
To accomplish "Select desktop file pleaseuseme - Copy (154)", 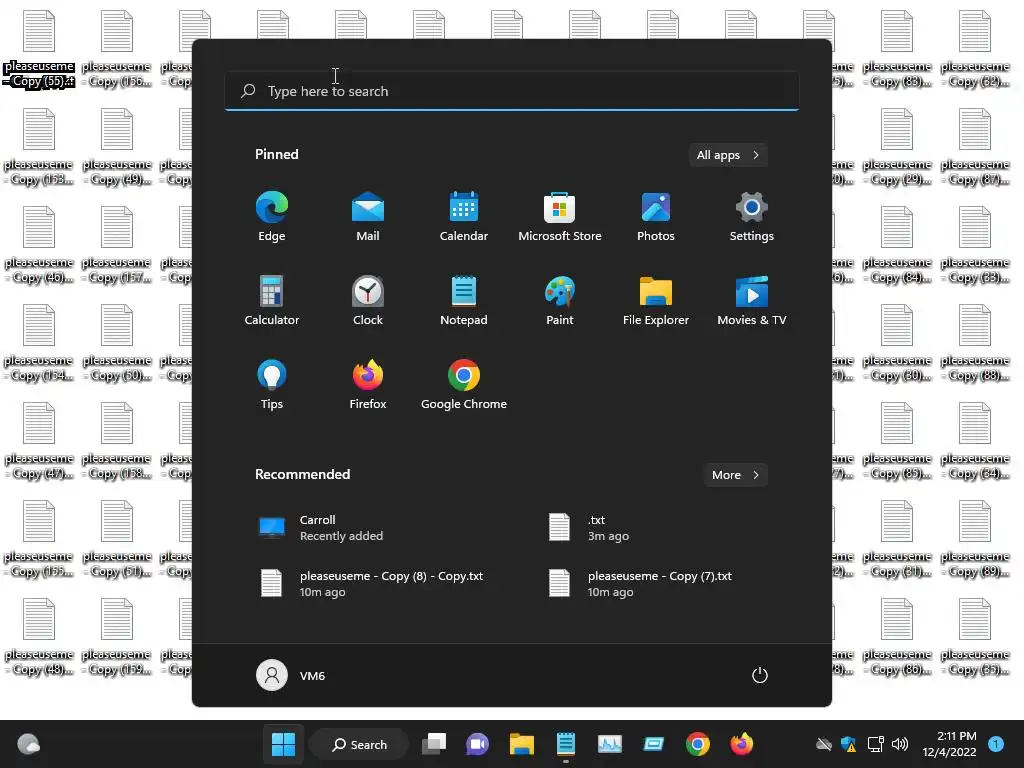I will click(x=39, y=344).
